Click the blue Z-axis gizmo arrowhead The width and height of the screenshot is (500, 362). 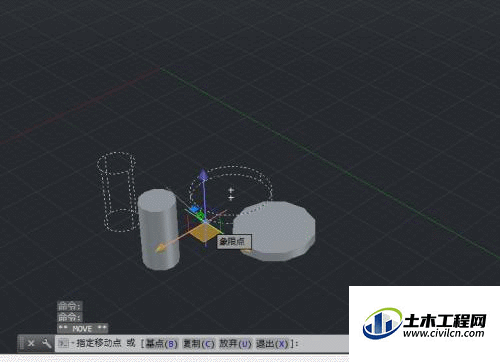click(x=203, y=175)
